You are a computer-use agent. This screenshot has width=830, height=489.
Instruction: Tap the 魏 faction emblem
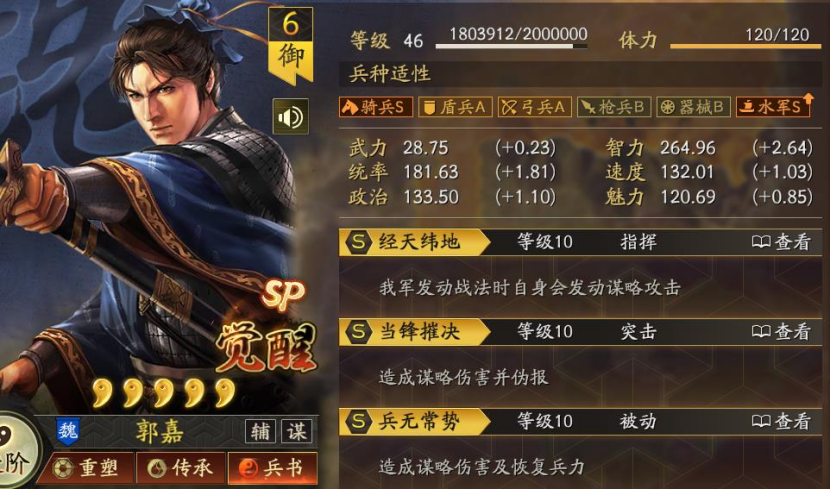point(68,431)
